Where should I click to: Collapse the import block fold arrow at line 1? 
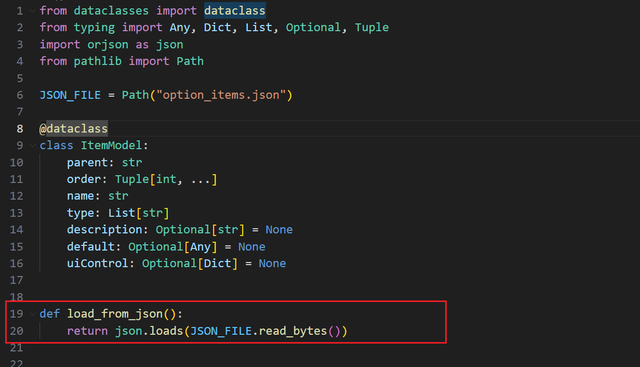(32, 11)
